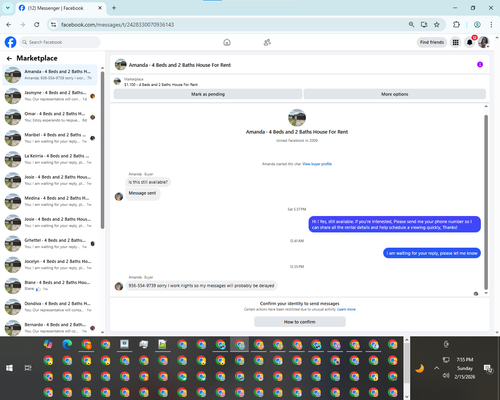Open Amanda's conversation in the list

click(50, 75)
